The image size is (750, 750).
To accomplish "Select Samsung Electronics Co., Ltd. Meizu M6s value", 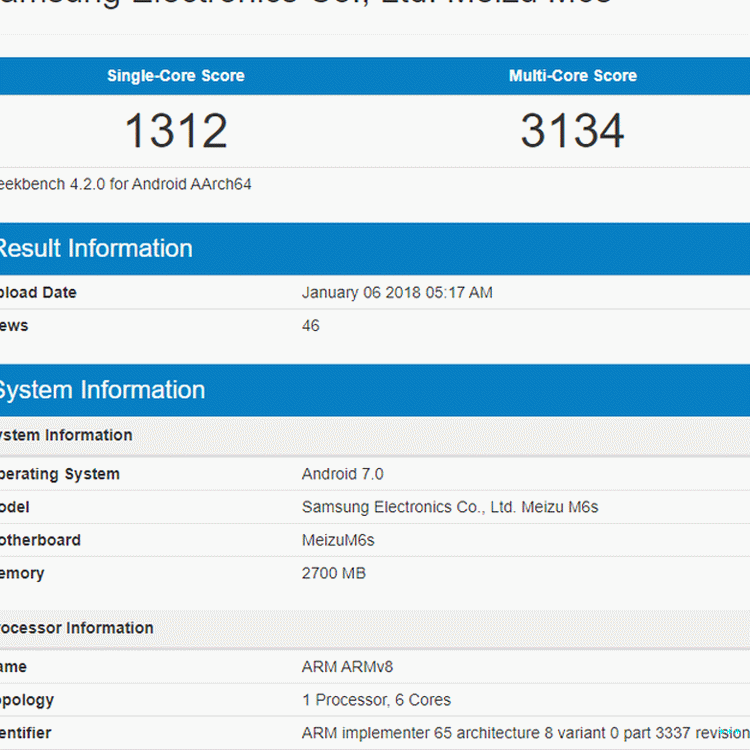I will (450, 507).
